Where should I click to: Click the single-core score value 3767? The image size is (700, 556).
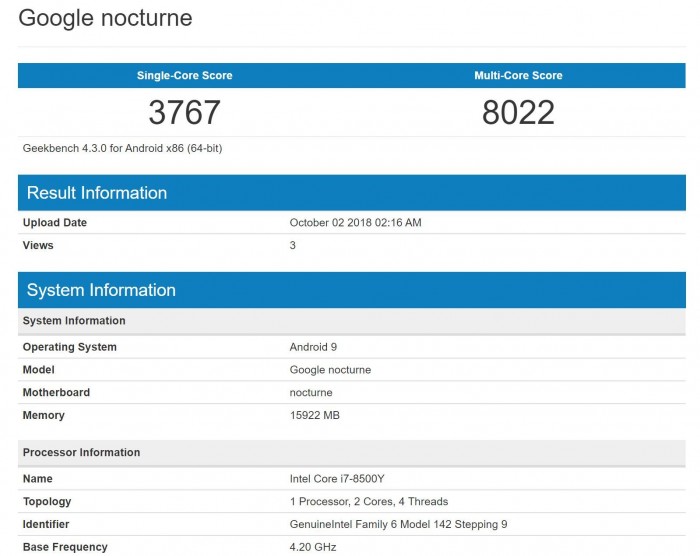pos(184,112)
